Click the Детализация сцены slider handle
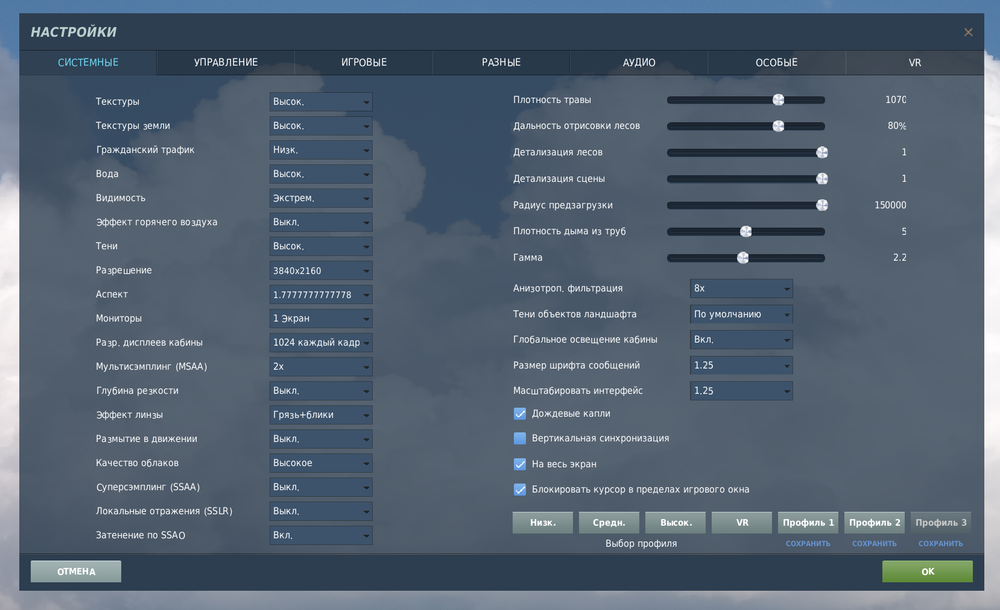 822,179
